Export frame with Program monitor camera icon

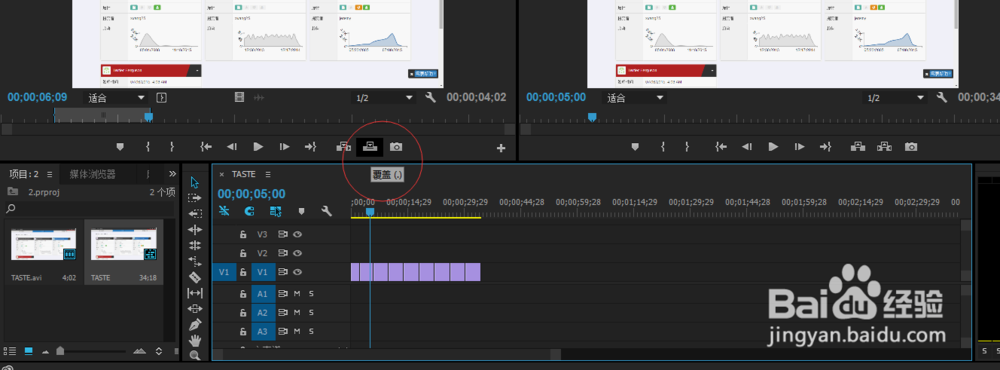tap(911, 147)
